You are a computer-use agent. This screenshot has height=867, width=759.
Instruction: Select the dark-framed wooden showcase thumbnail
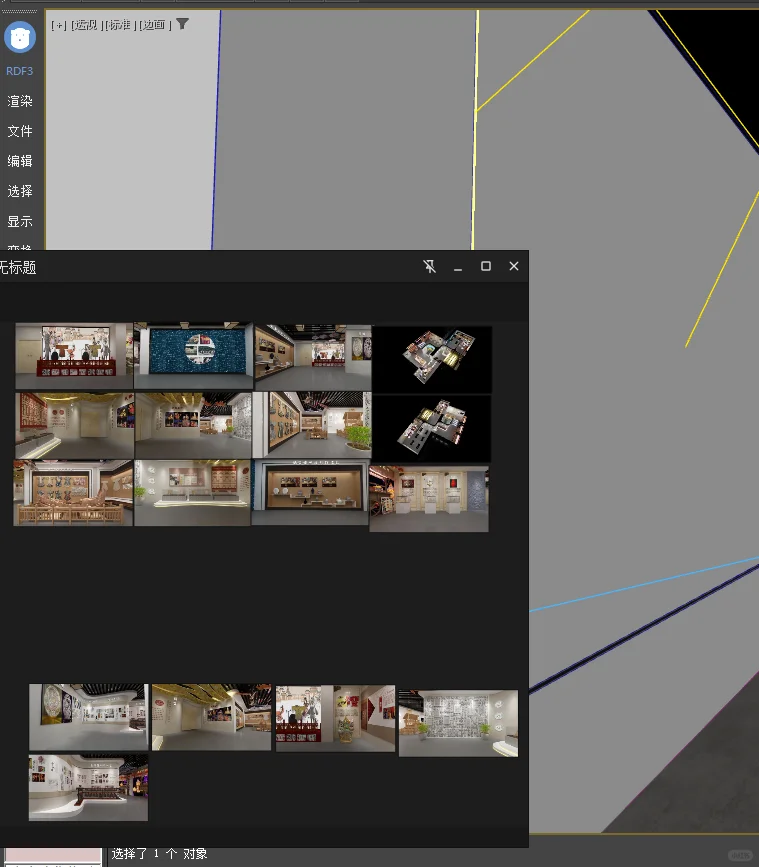coord(310,492)
